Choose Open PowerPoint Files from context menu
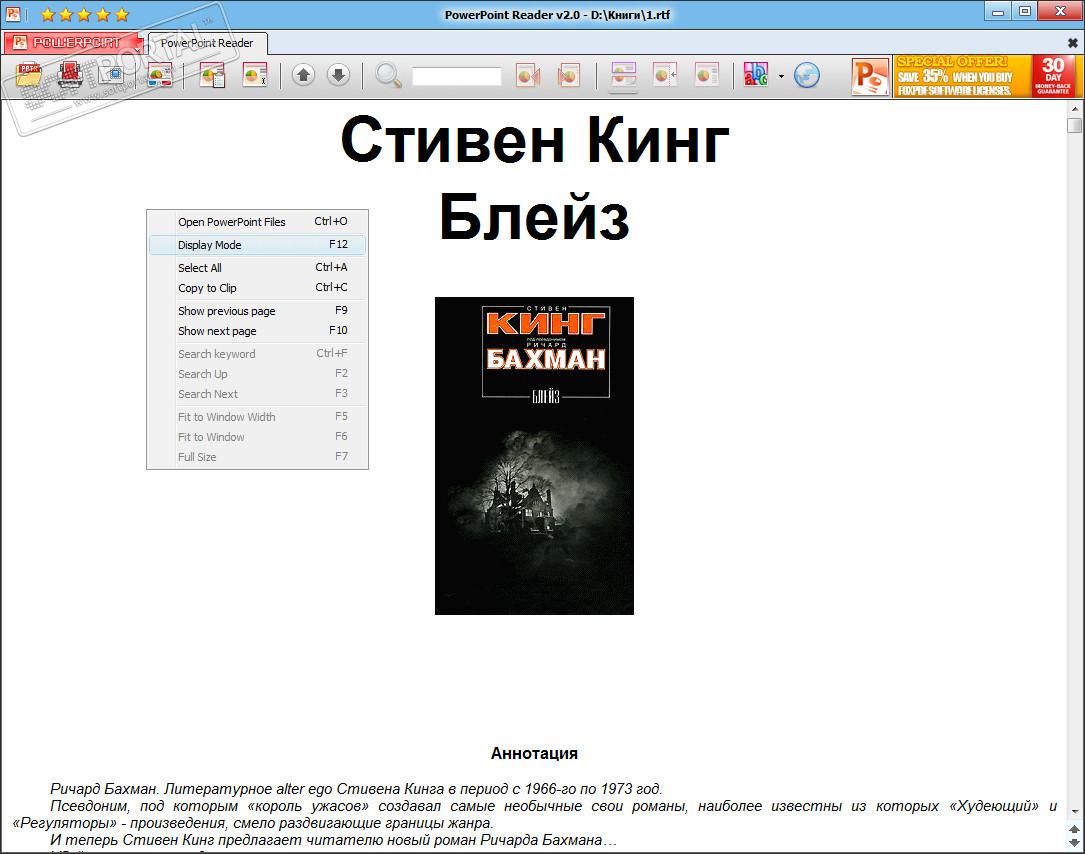Viewport: 1085px width, 854px height. click(257, 221)
